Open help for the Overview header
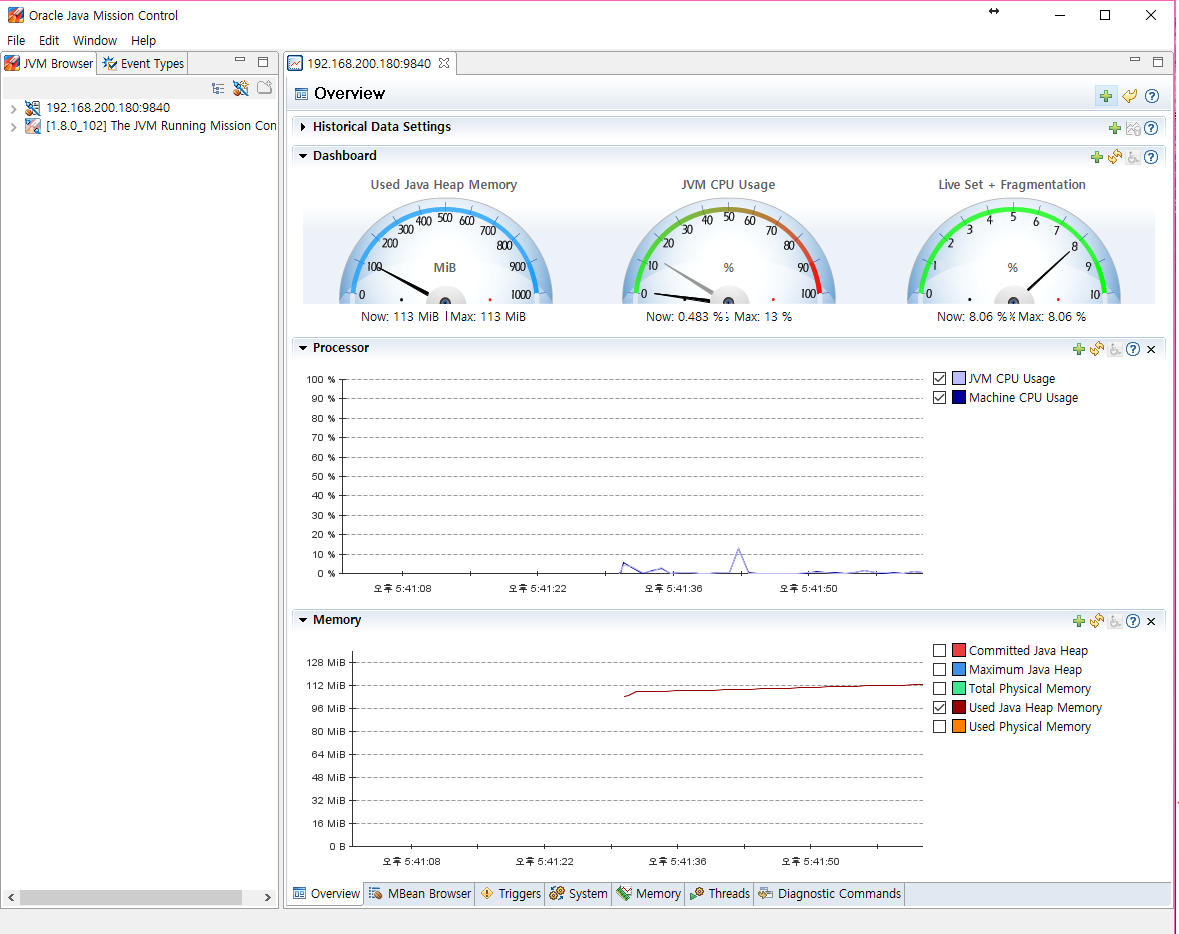1179x934 pixels. pos(1152,96)
